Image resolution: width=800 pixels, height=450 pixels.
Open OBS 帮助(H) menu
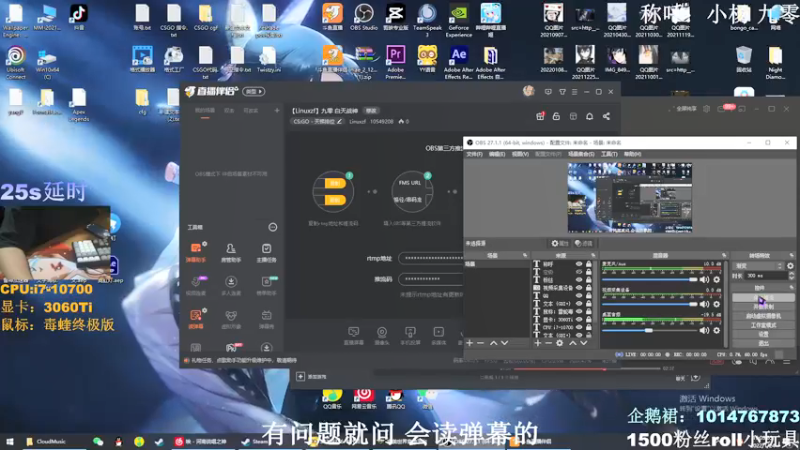(x=632, y=154)
